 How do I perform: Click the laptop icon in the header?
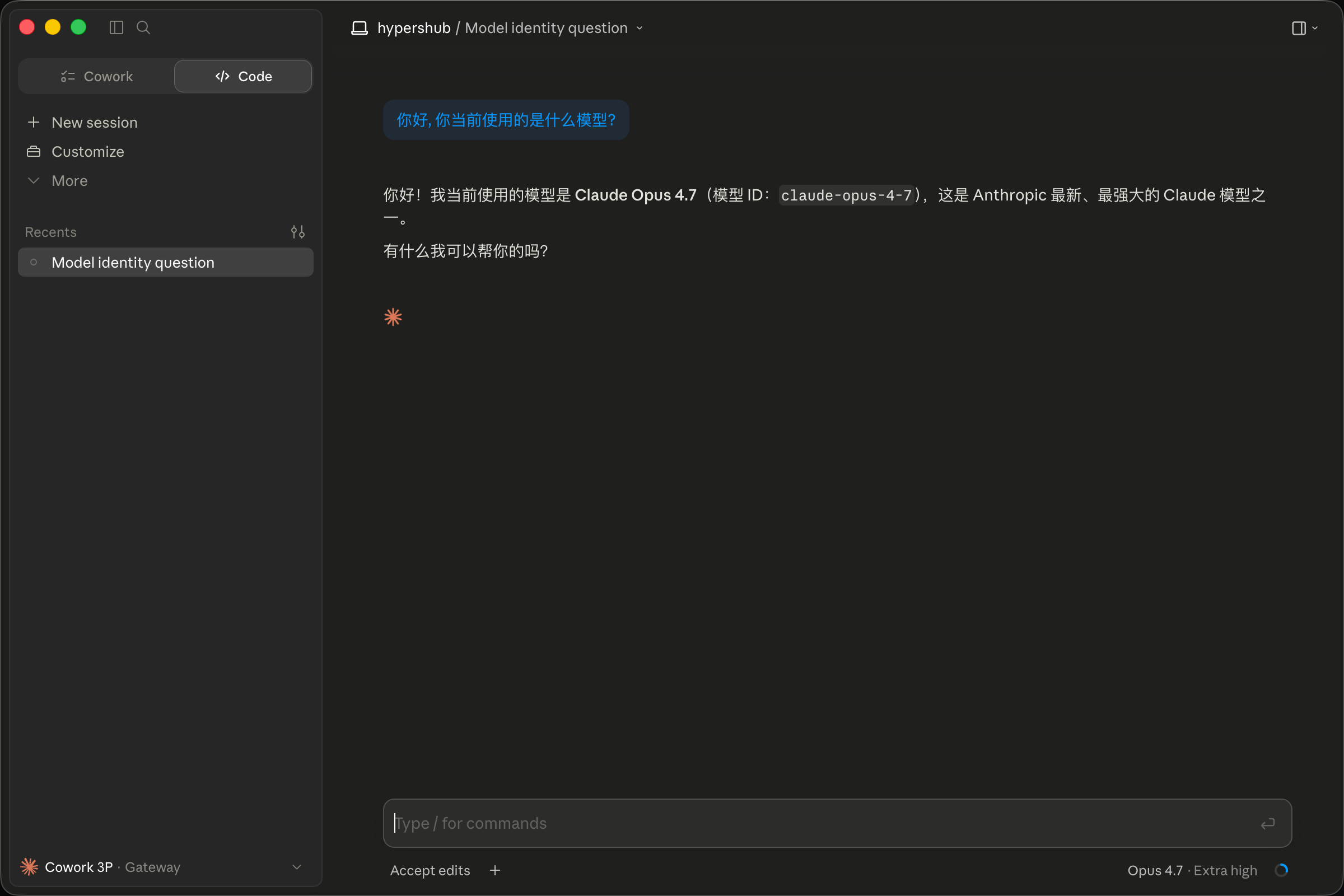(360, 28)
